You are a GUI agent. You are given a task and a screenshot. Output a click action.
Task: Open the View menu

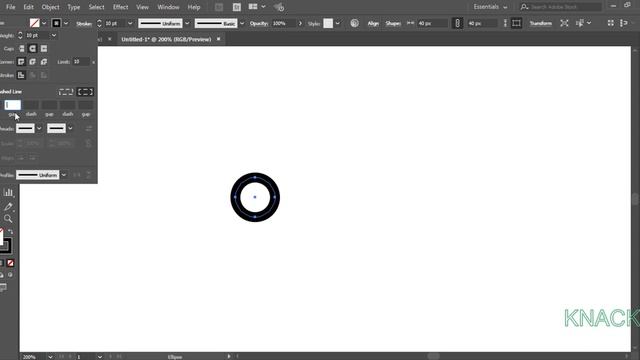[142, 7]
